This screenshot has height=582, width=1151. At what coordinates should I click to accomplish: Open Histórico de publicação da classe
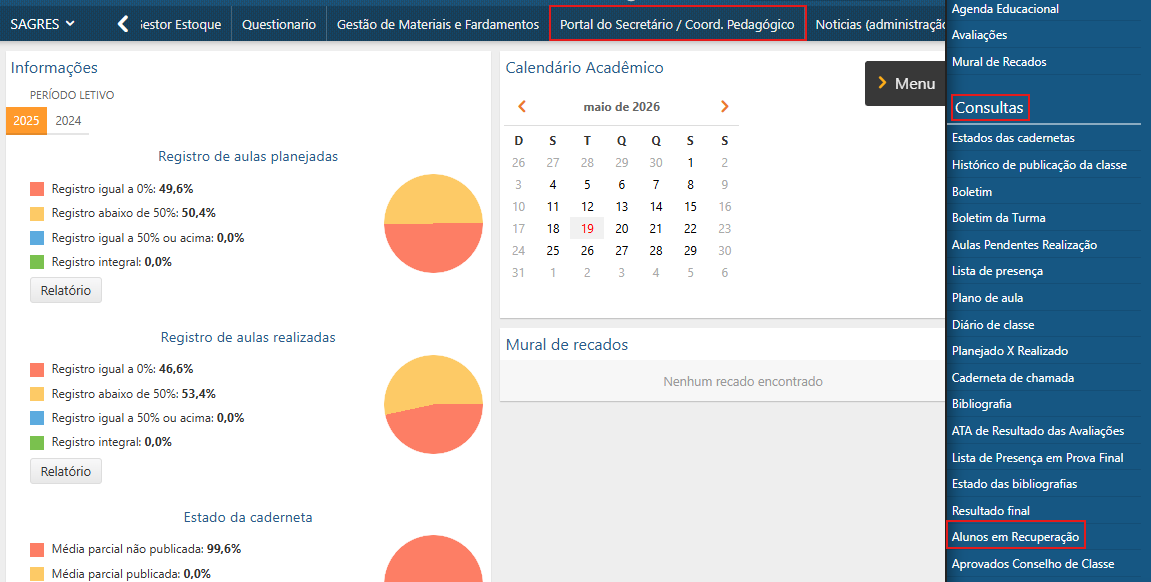(1039, 165)
